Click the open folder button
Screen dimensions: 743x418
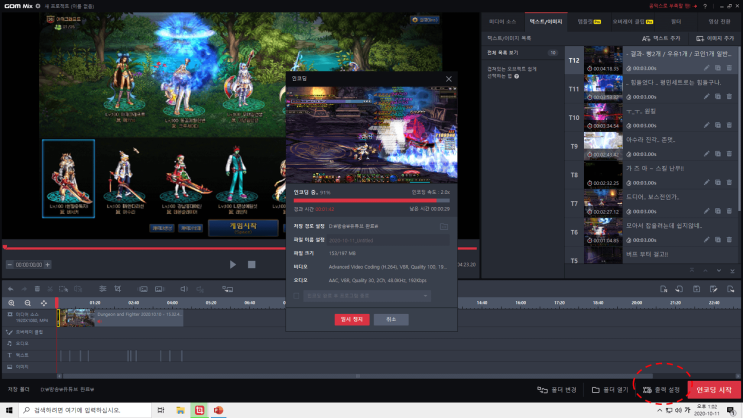tap(610, 390)
